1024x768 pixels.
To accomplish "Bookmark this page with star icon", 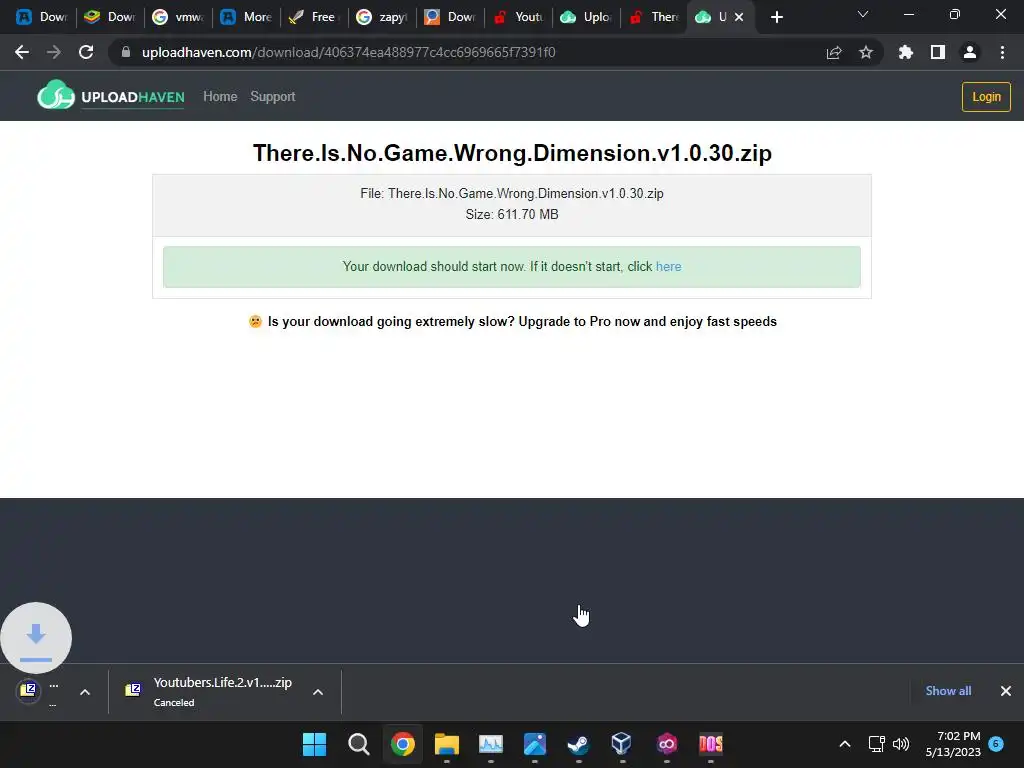I will point(866,52).
